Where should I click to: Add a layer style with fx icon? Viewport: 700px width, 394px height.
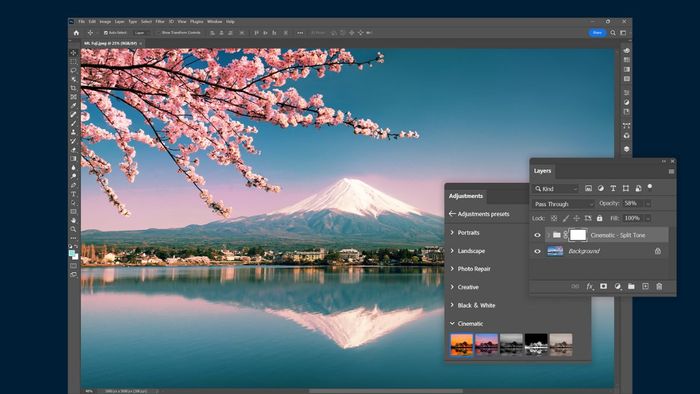590,286
